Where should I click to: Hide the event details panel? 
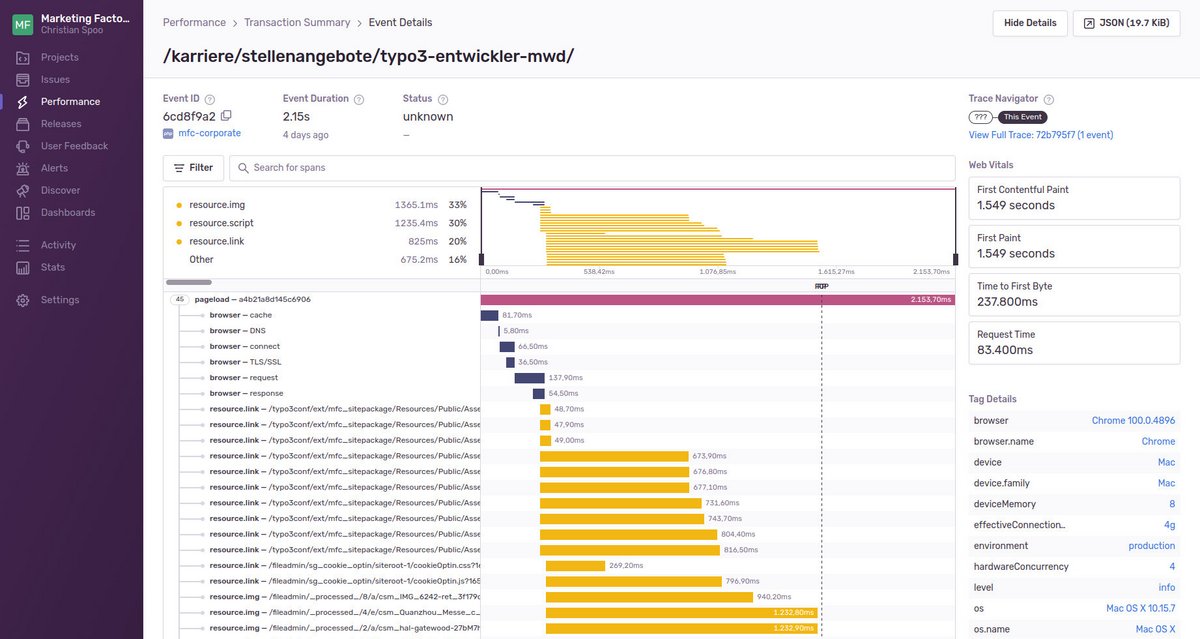(x=1029, y=22)
